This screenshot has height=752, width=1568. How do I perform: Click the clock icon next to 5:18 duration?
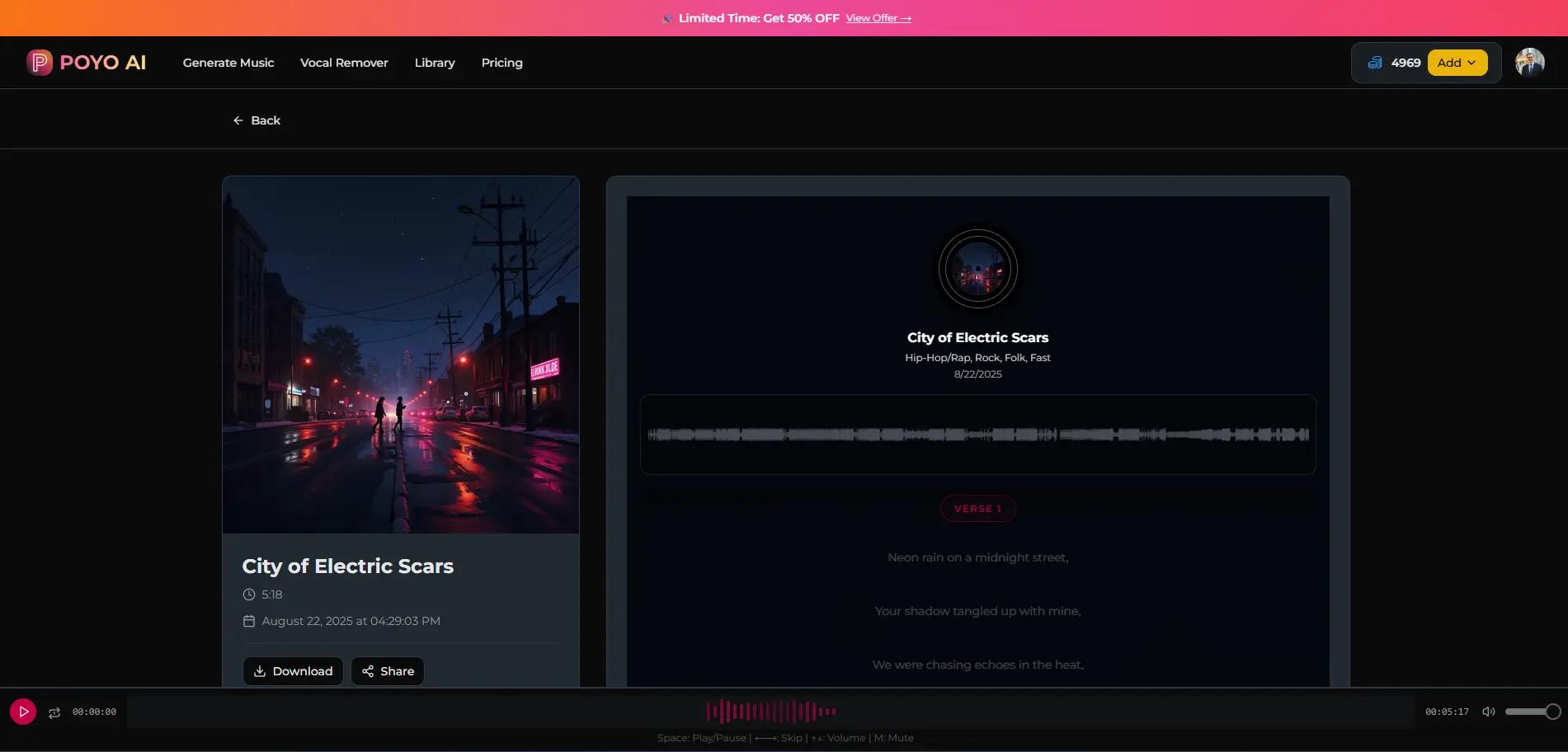[x=249, y=594]
